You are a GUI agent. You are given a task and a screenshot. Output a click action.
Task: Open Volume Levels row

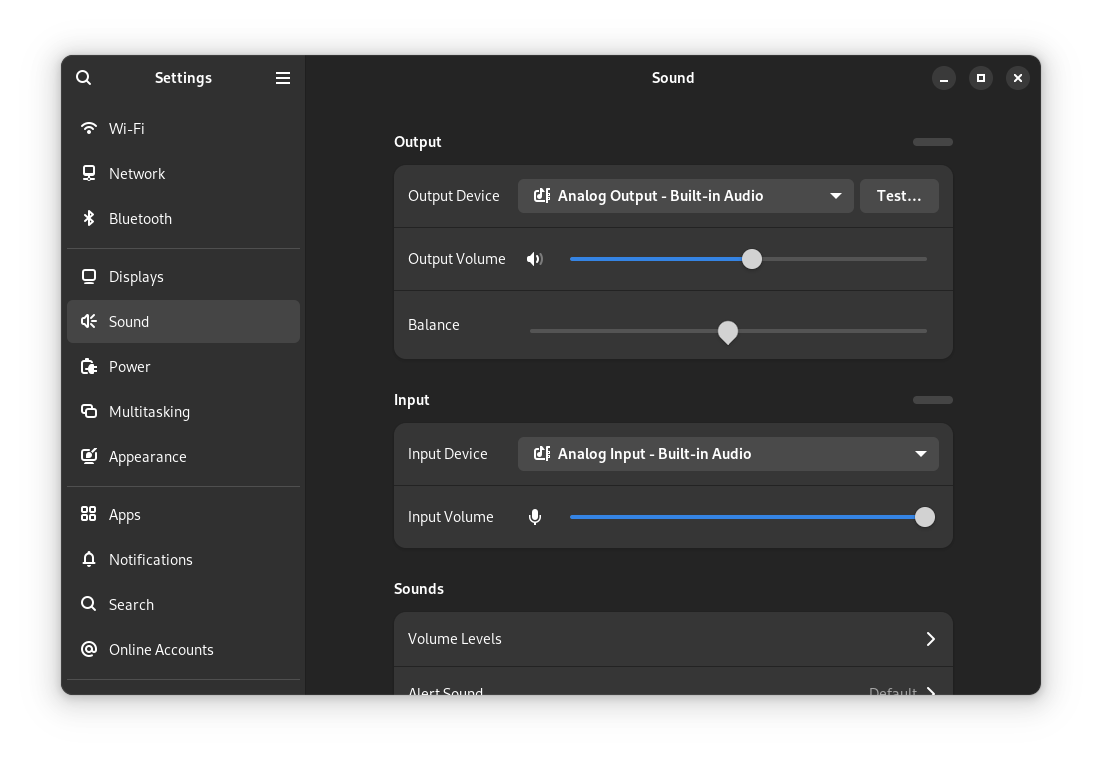click(672, 639)
